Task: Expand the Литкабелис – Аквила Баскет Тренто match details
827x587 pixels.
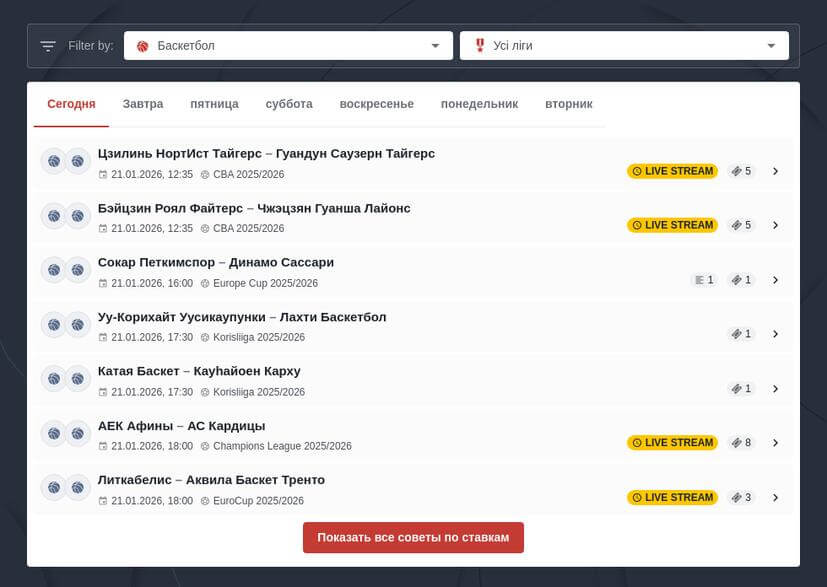Action: point(776,496)
